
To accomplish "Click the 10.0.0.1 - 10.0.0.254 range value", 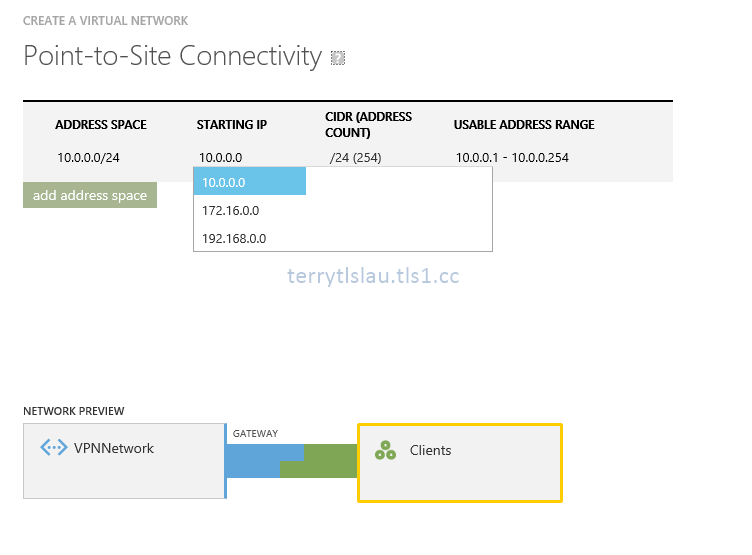I will point(512,157).
